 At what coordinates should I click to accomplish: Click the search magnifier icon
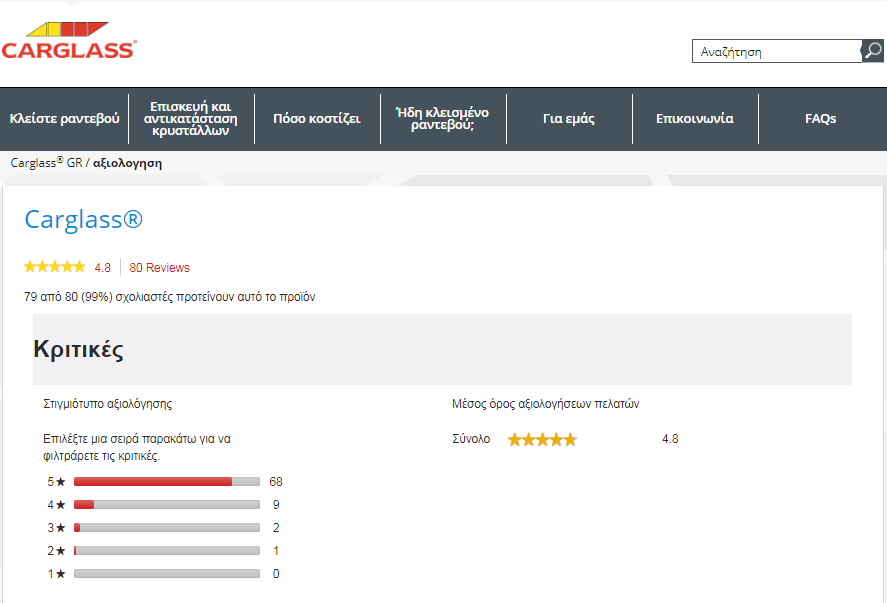click(872, 51)
